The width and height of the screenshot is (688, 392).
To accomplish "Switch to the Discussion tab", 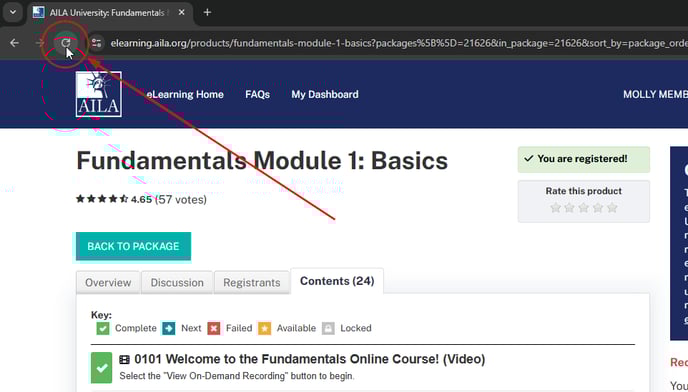I will [177, 282].
